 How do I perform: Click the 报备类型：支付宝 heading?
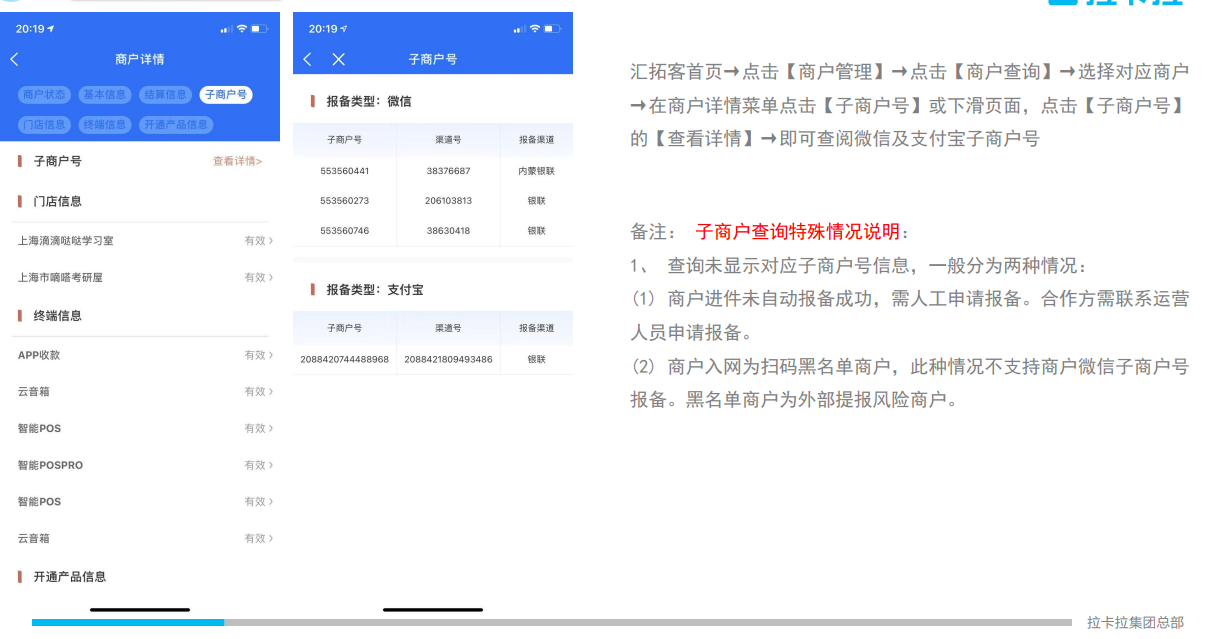[375, 290]
